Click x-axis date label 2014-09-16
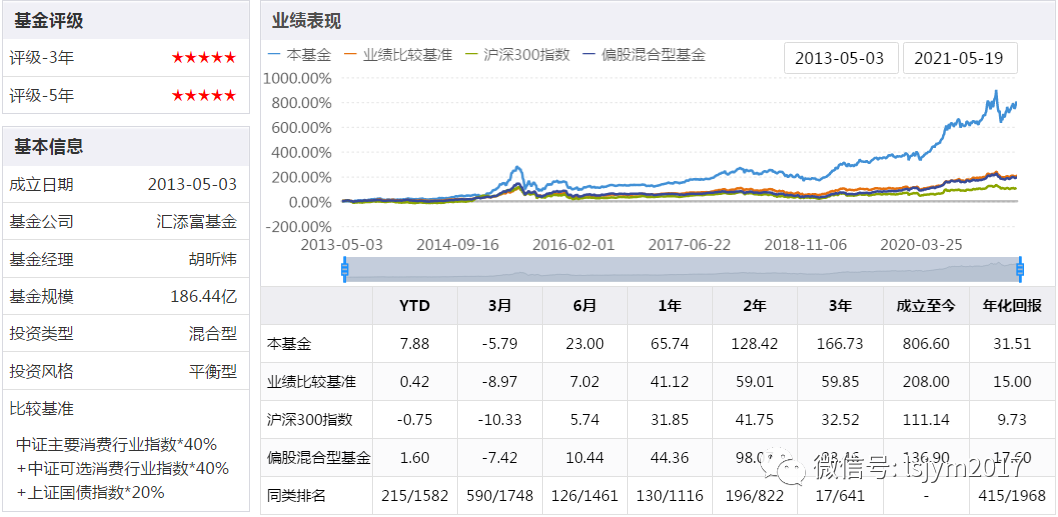Viewport: 1058px width, 517px height. pyautogui.click(x=458, y=244)
